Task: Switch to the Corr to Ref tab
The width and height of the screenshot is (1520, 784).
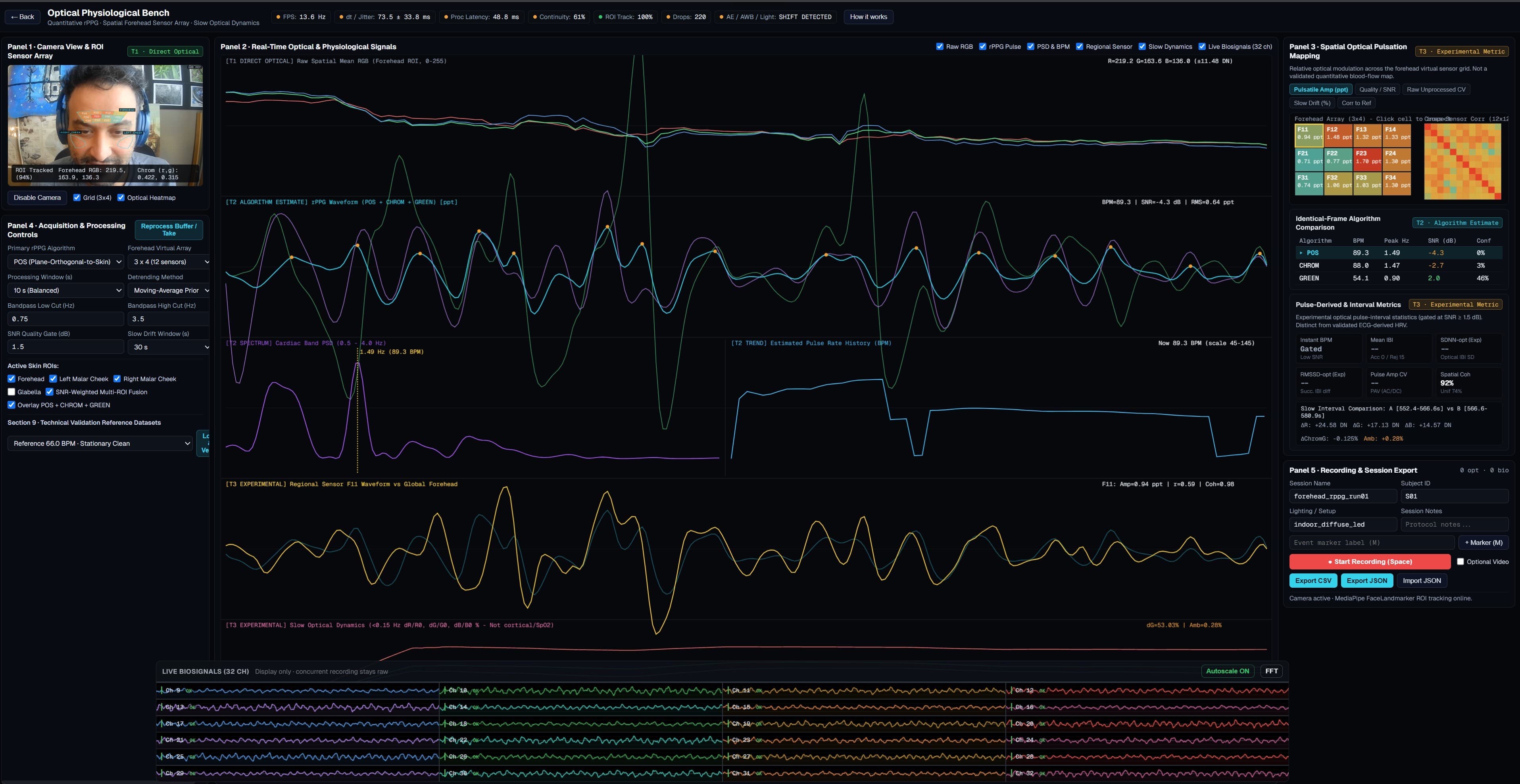Action: pos(1356,103)
